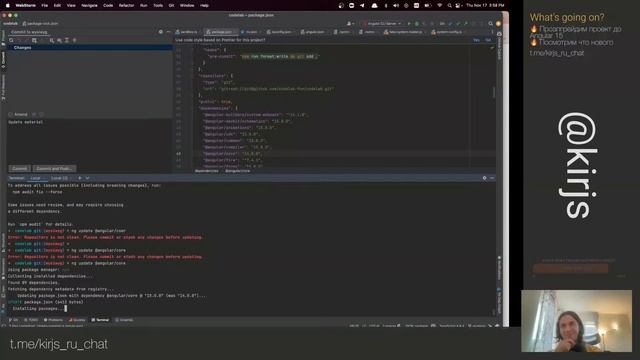Add a new terminal session with plus
The width and height of the screenshot is (640, 360).
pos(80,178)
